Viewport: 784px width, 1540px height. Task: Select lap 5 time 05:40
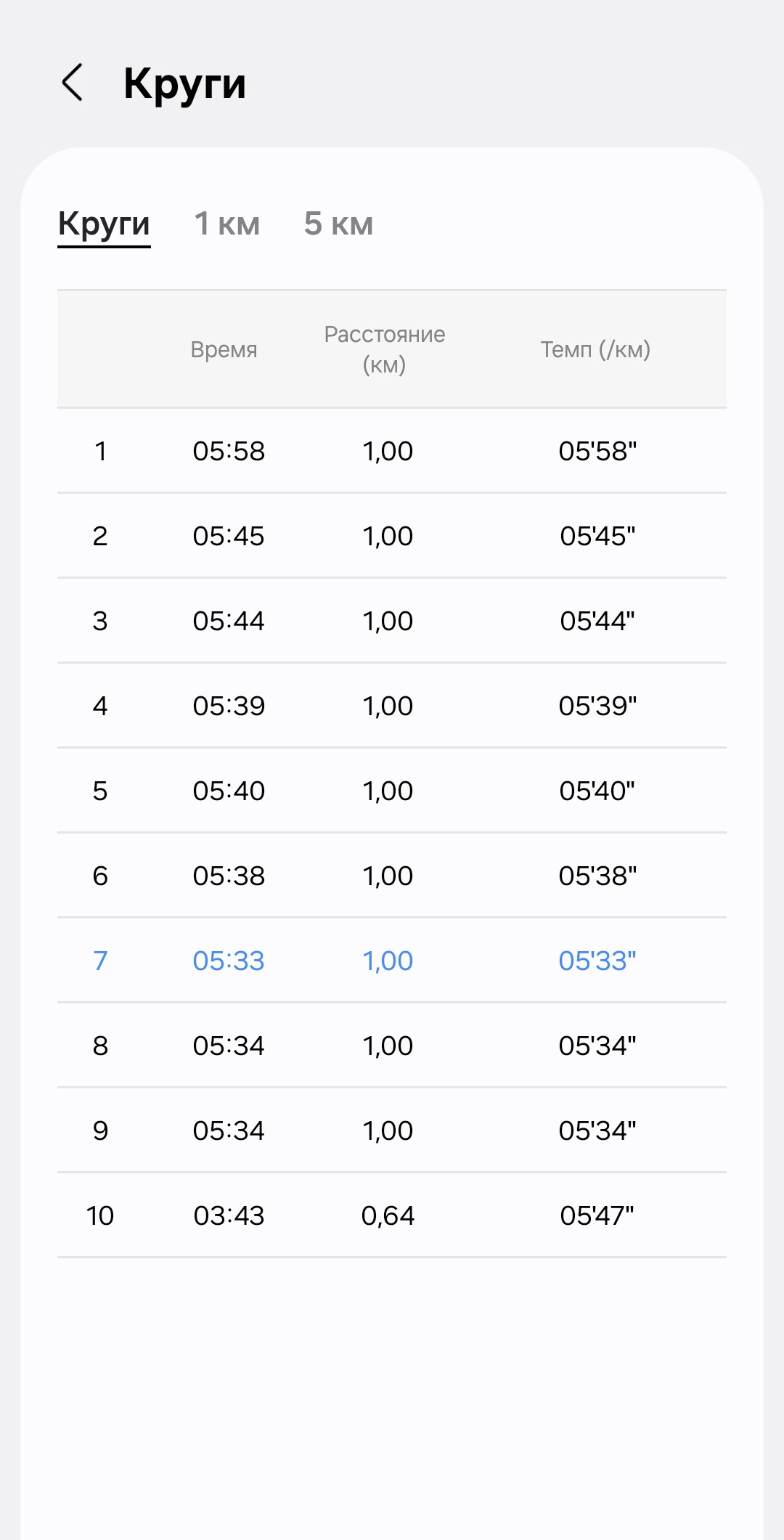tap(229, 791)
